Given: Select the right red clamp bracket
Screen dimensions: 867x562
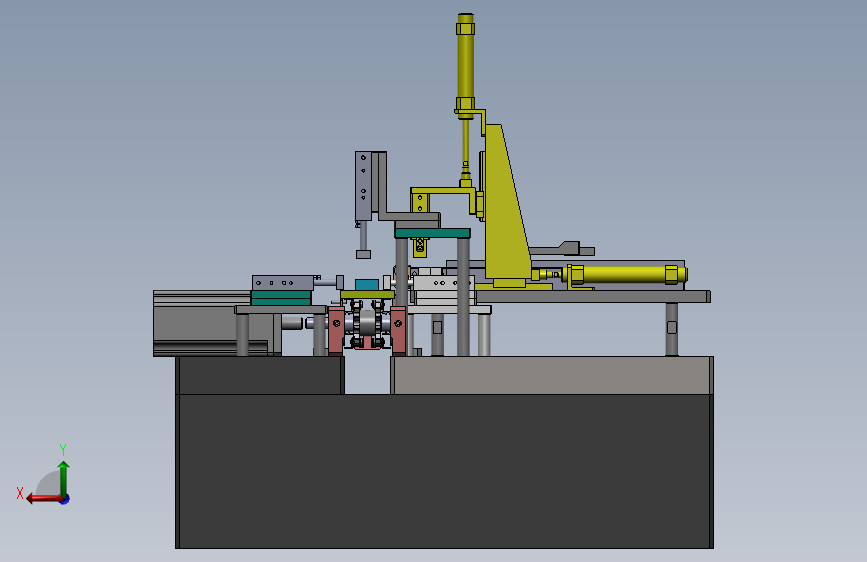Looking at the screenshot, I should pos(398,330).
